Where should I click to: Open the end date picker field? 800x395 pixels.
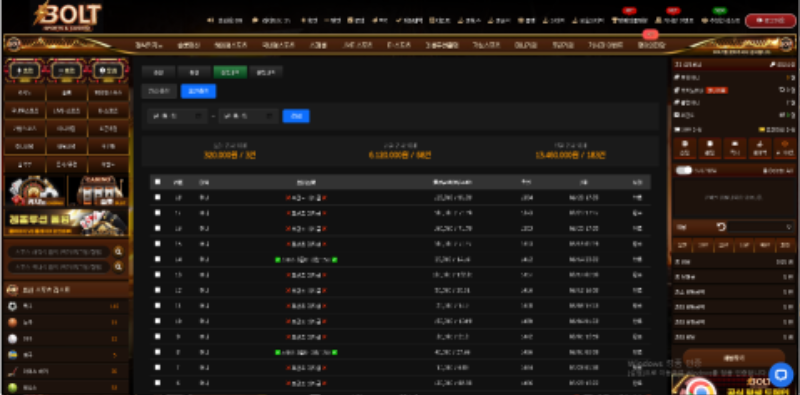click(x=248, y=116)
